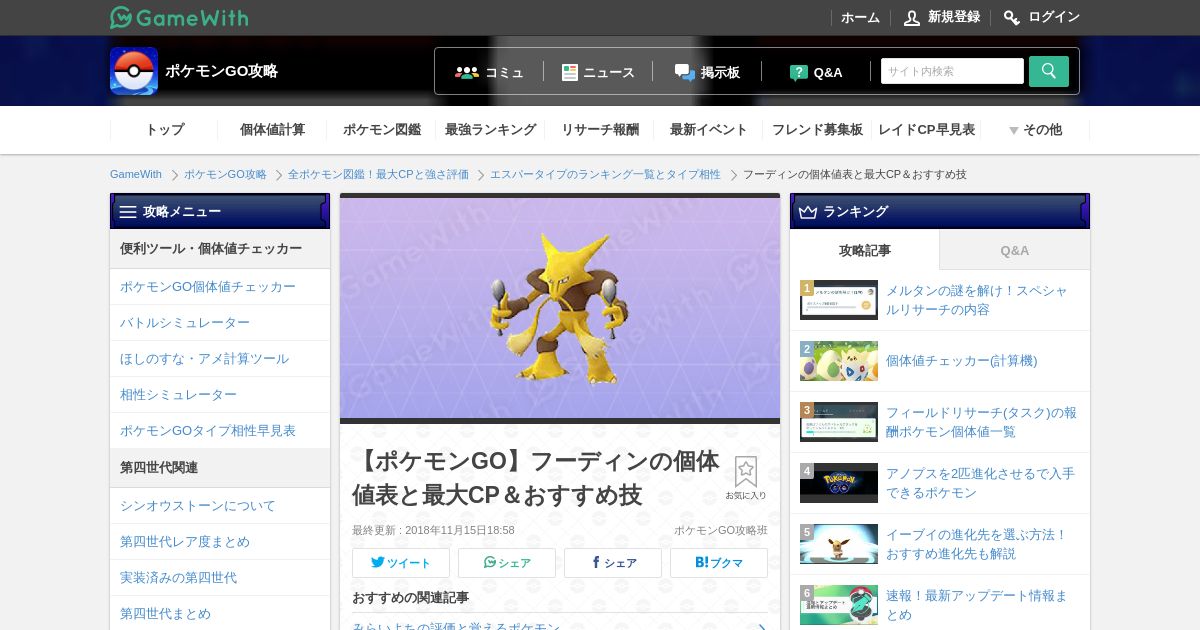Open レイドCP早見表 navigation item
Viewport: 1200px width, 630px height.
[926, 130]
